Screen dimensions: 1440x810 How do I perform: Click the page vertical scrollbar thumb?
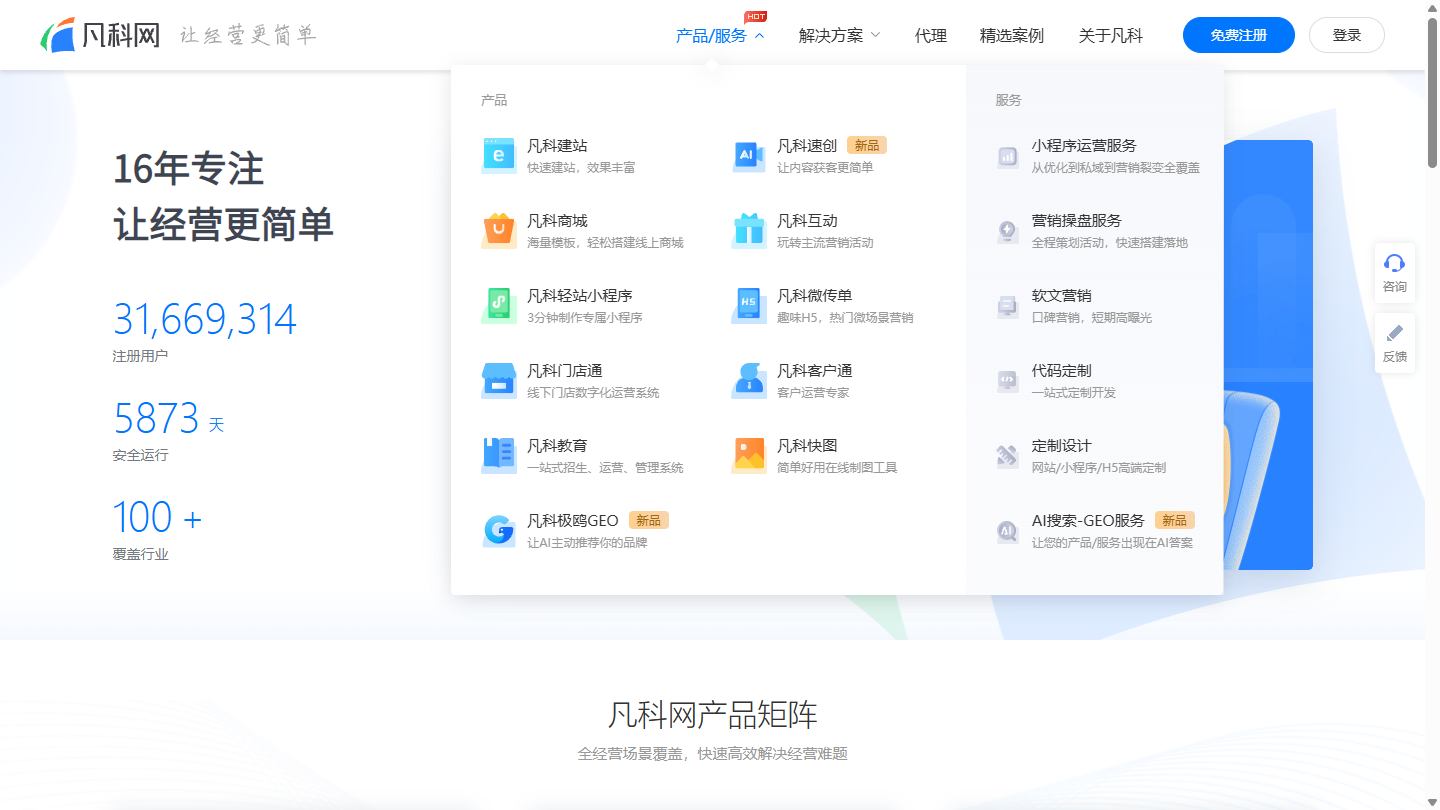1432,92
